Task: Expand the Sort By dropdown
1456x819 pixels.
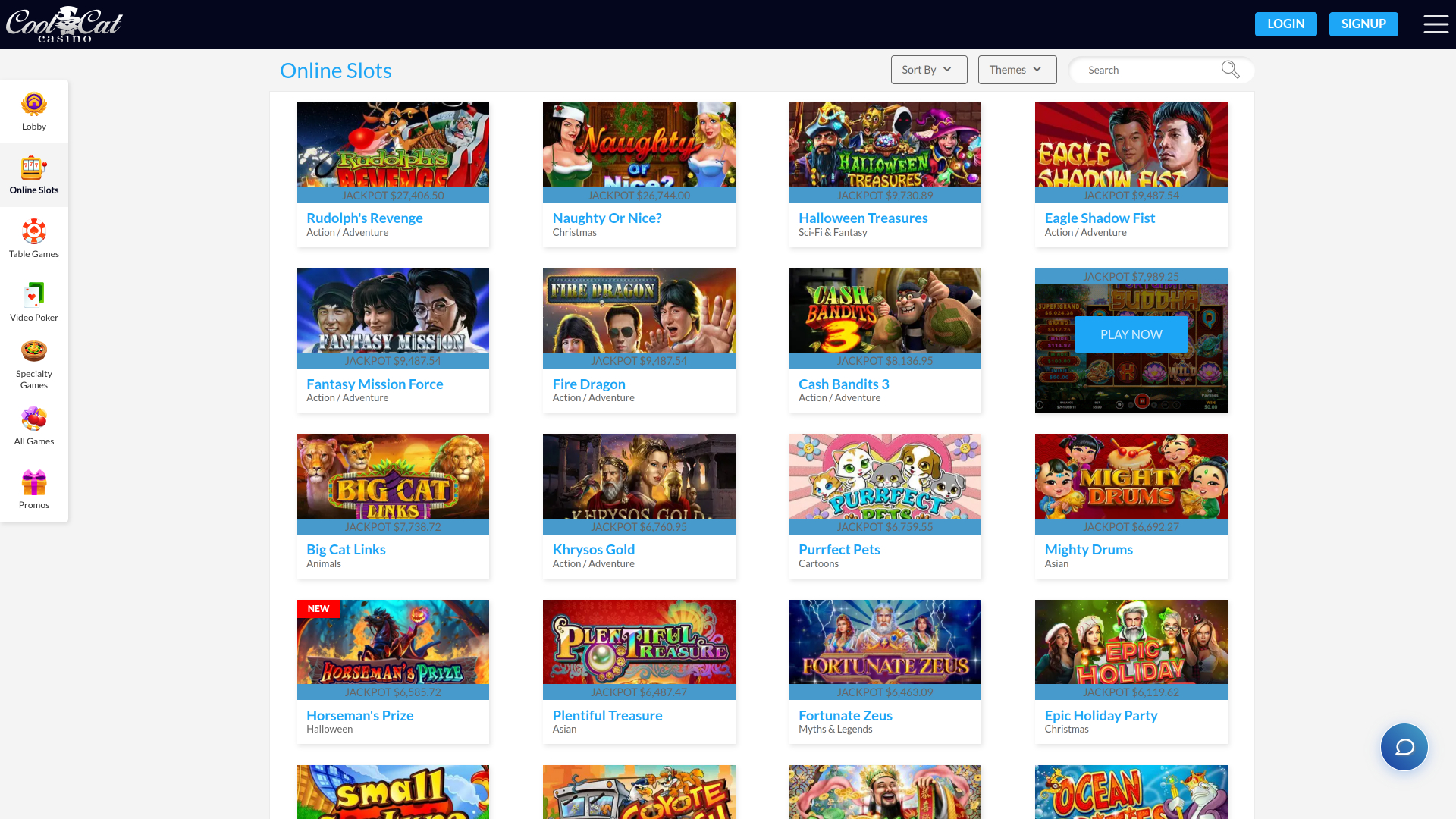Action: click(928, 69)
